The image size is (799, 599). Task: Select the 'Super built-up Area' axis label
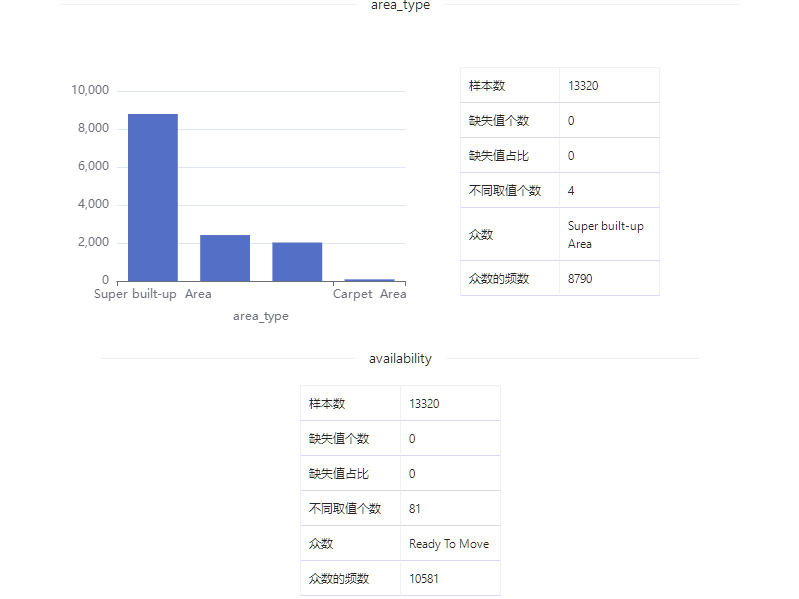153,294
